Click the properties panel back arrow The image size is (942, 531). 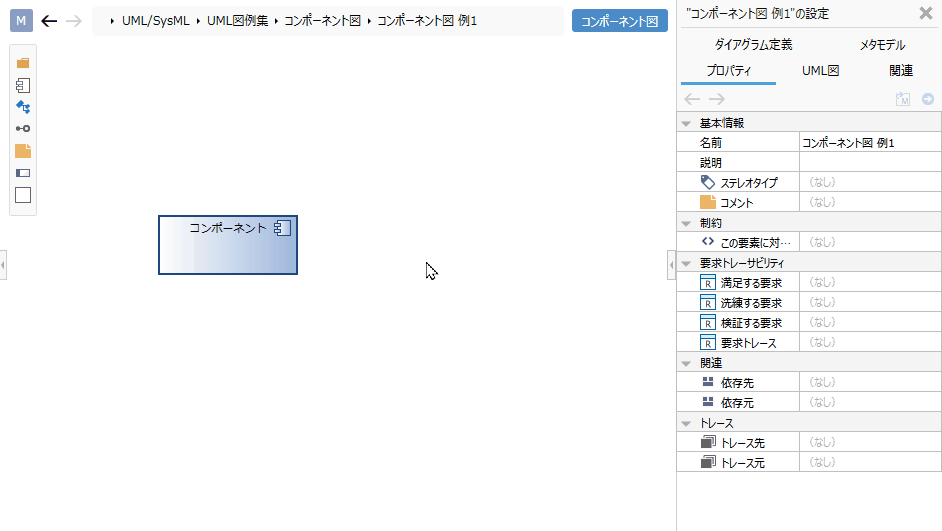tap(692, 99)
